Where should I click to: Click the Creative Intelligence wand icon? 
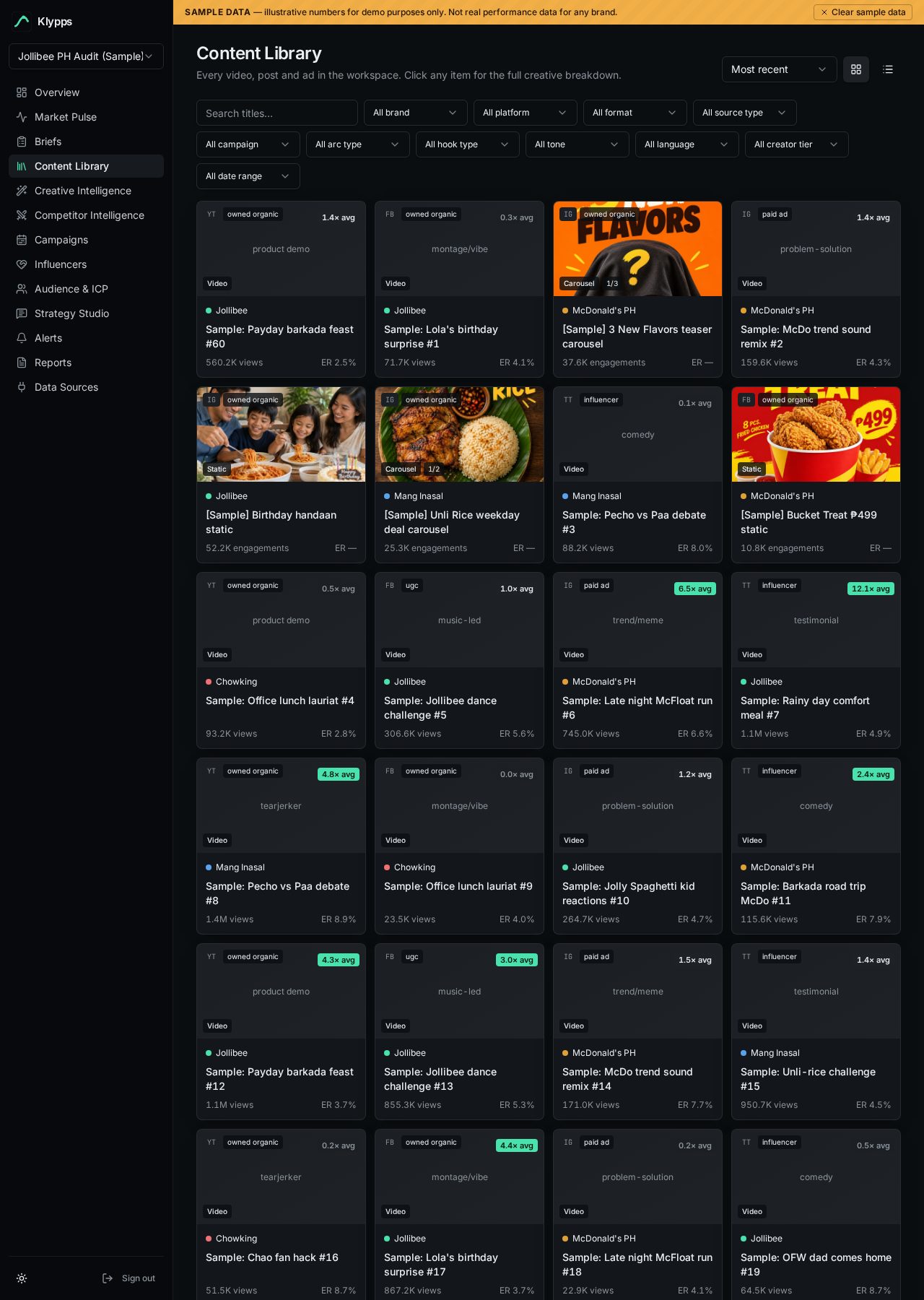point(22,191)
